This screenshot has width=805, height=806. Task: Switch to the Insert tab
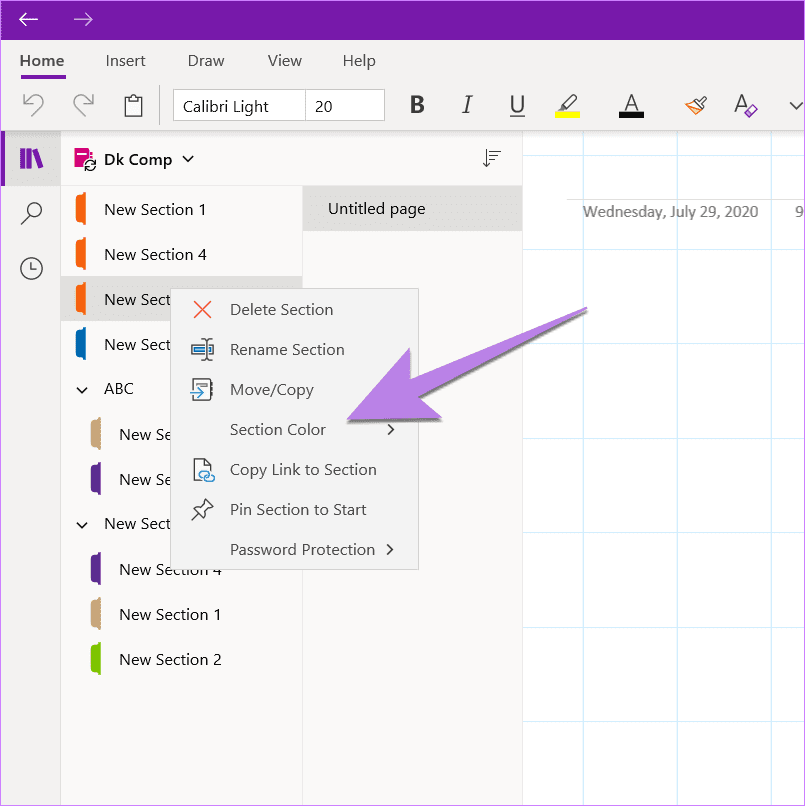125,61
